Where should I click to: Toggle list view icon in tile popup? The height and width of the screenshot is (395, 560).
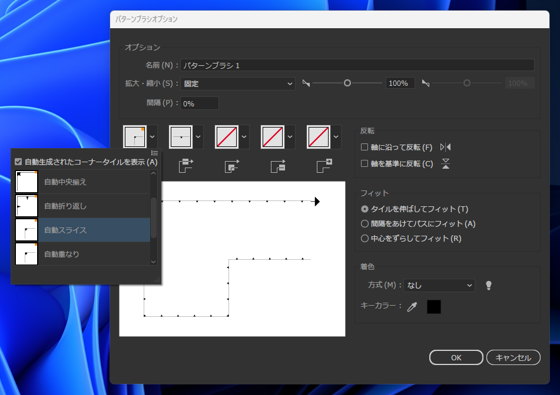[154, 153]
